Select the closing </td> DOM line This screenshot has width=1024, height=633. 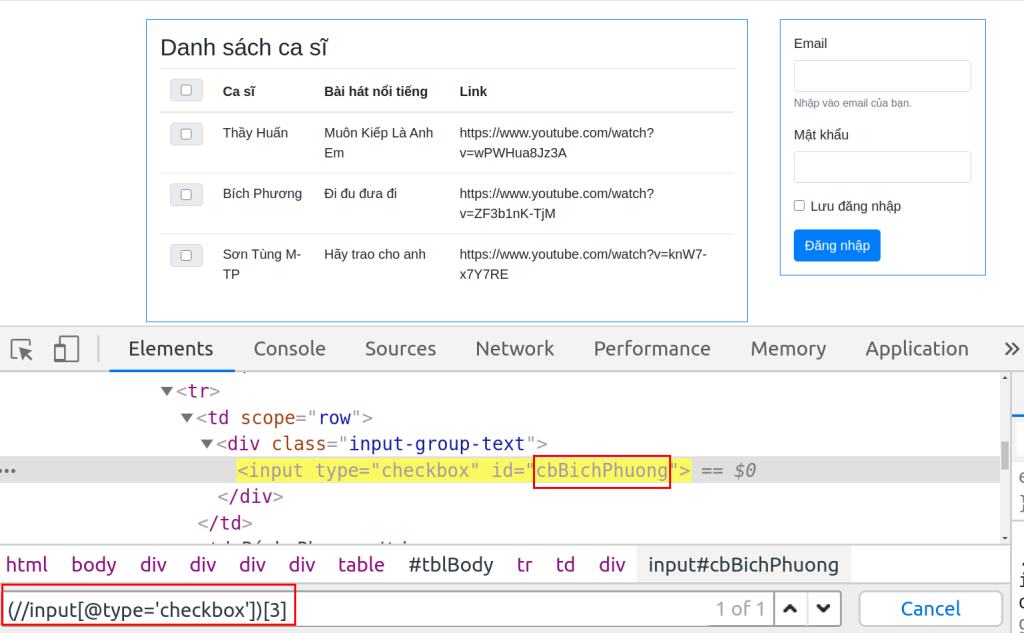[225, 523]
